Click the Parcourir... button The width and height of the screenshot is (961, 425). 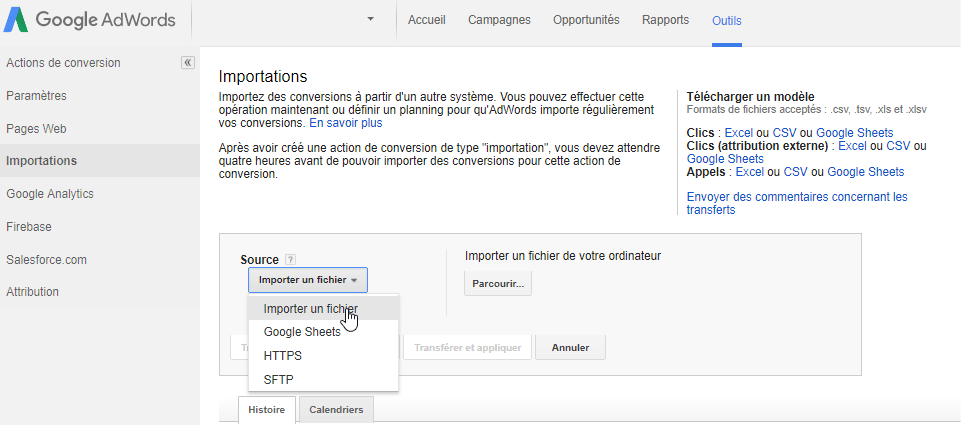pyautogui.click(x=498, y=285)
